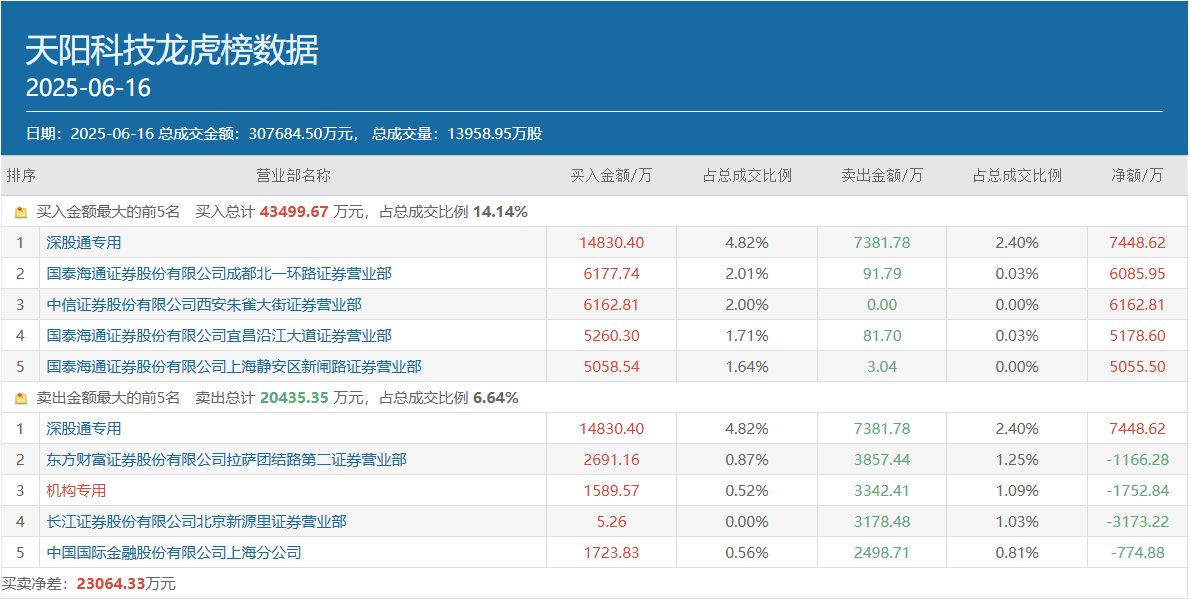Open 中国国际金融上海分公司 link
This screenshot has width=1191, height=599.
tap(174, 552)
